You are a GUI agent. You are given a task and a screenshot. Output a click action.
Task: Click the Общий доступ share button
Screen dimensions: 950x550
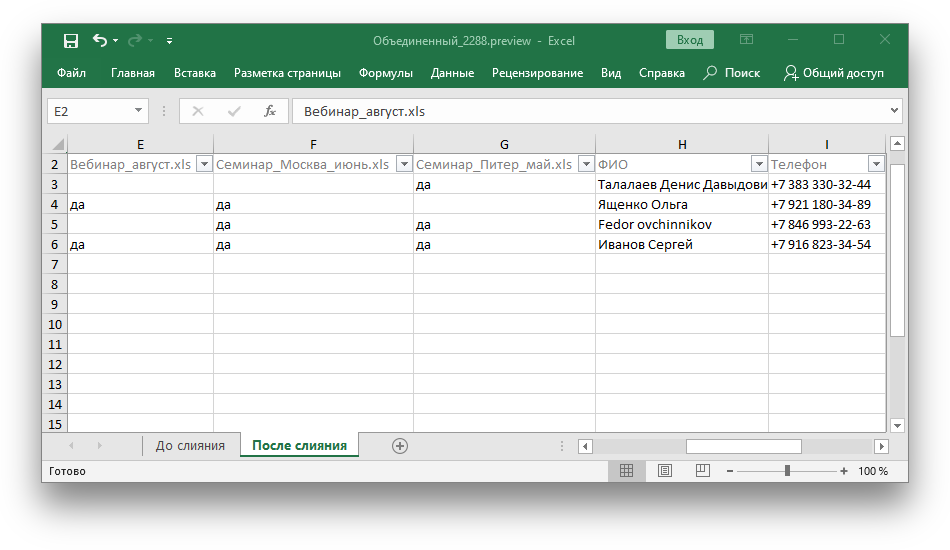tap(834, 73)
